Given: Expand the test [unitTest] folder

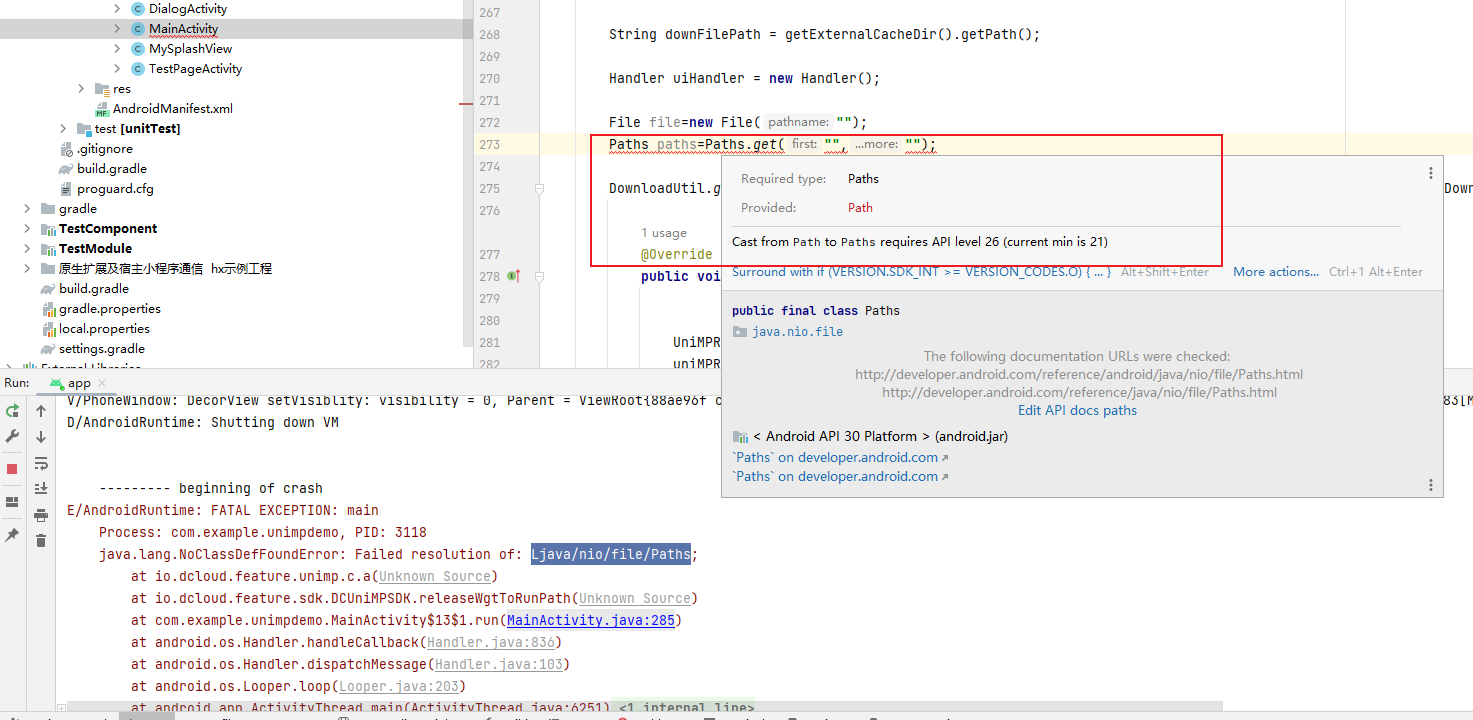Looking at the screenshot, I should (64, 129).
